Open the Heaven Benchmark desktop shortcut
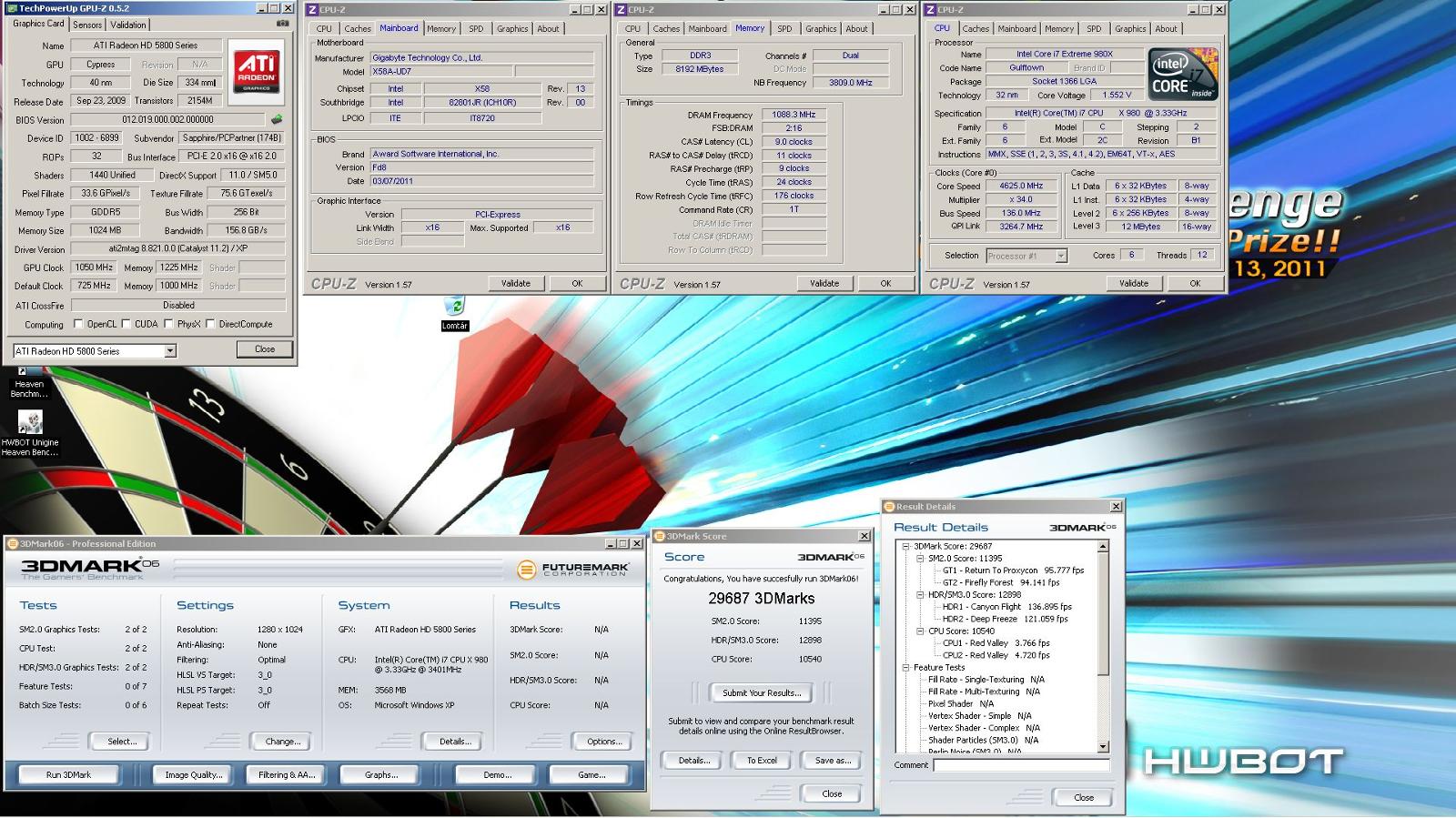The height and width of the screenshot is (818, 1456). tap(28, 382)
